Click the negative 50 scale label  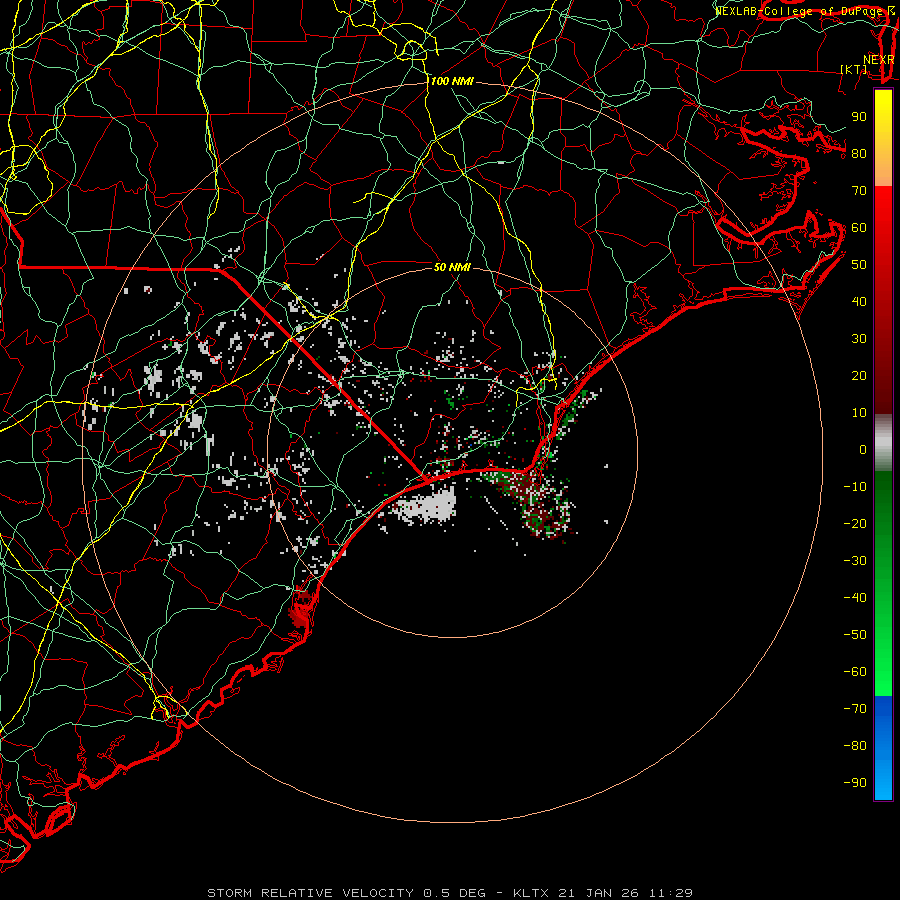tap(855, 635)
